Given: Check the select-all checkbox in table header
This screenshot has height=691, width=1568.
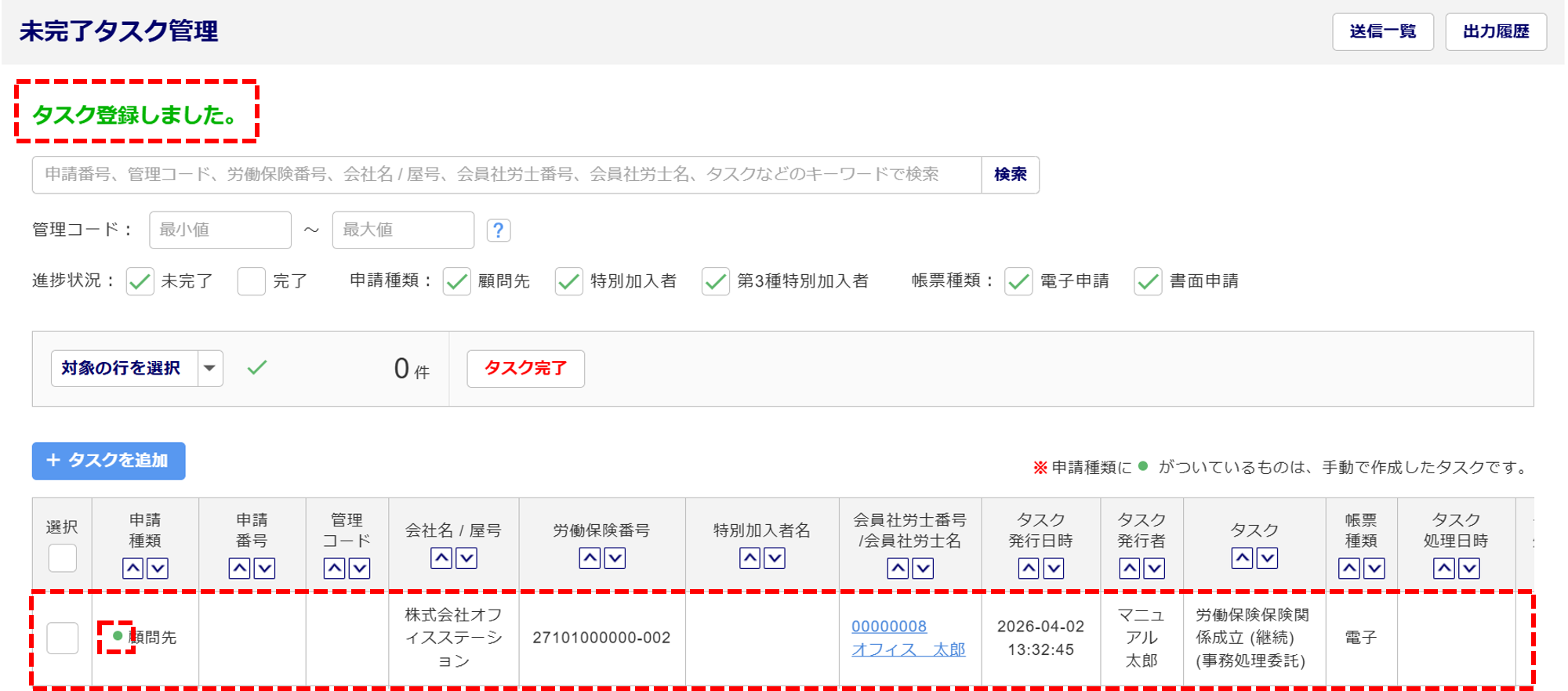Looking at the screenshot, I should tap(63, 558).
